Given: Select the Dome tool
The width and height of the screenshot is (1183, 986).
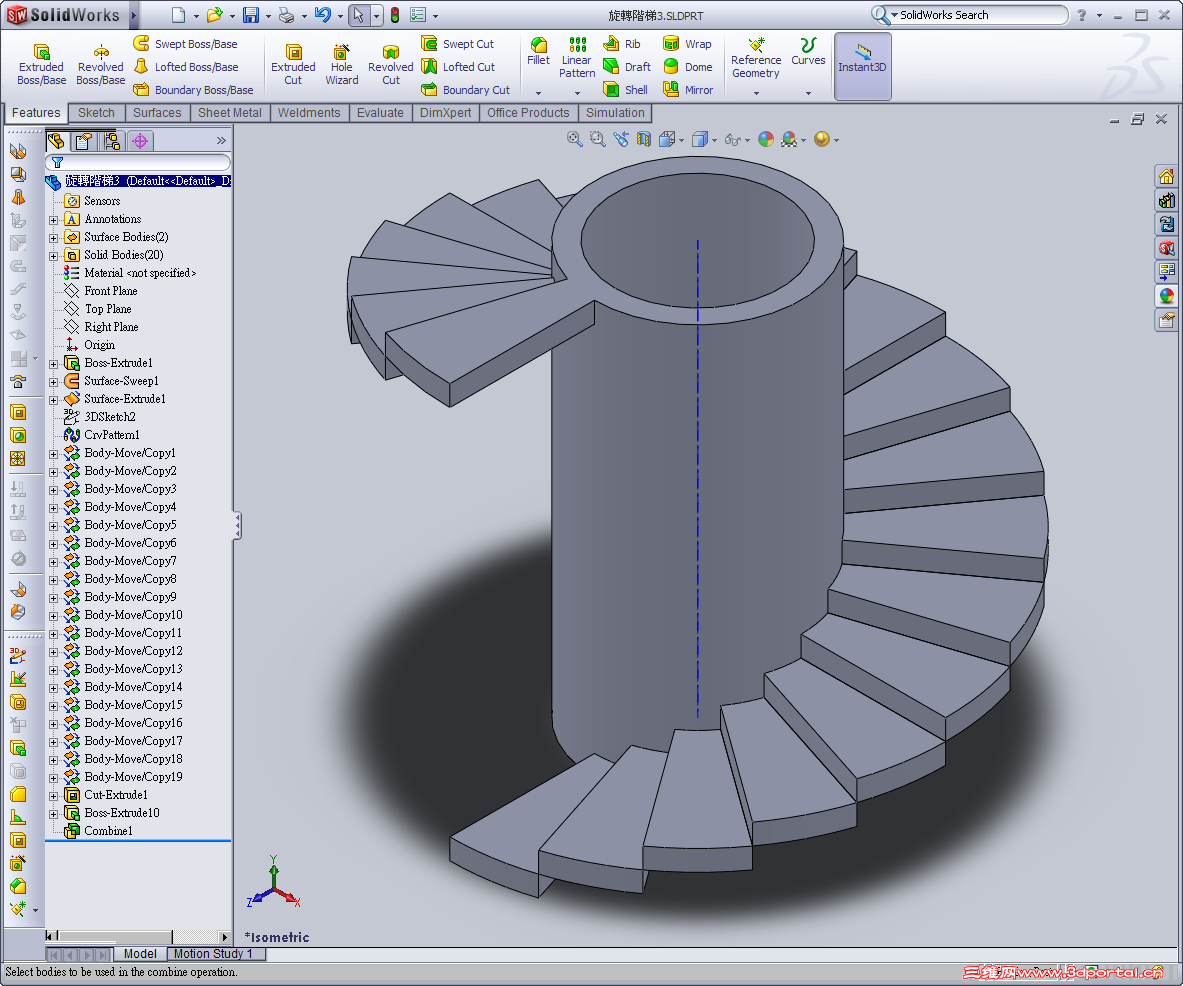Looking at the screenshot, I should (688, 66).
